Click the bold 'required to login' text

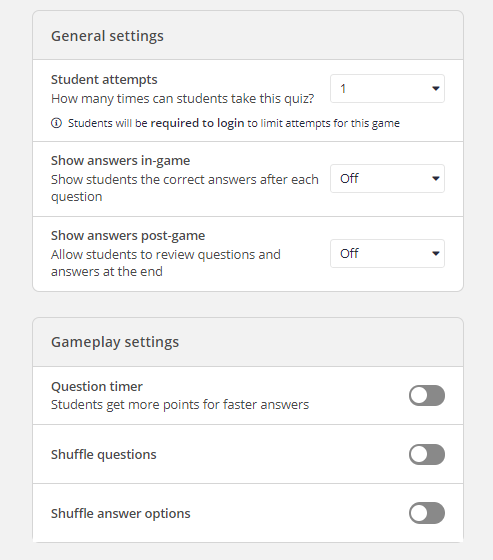(197, 123)
